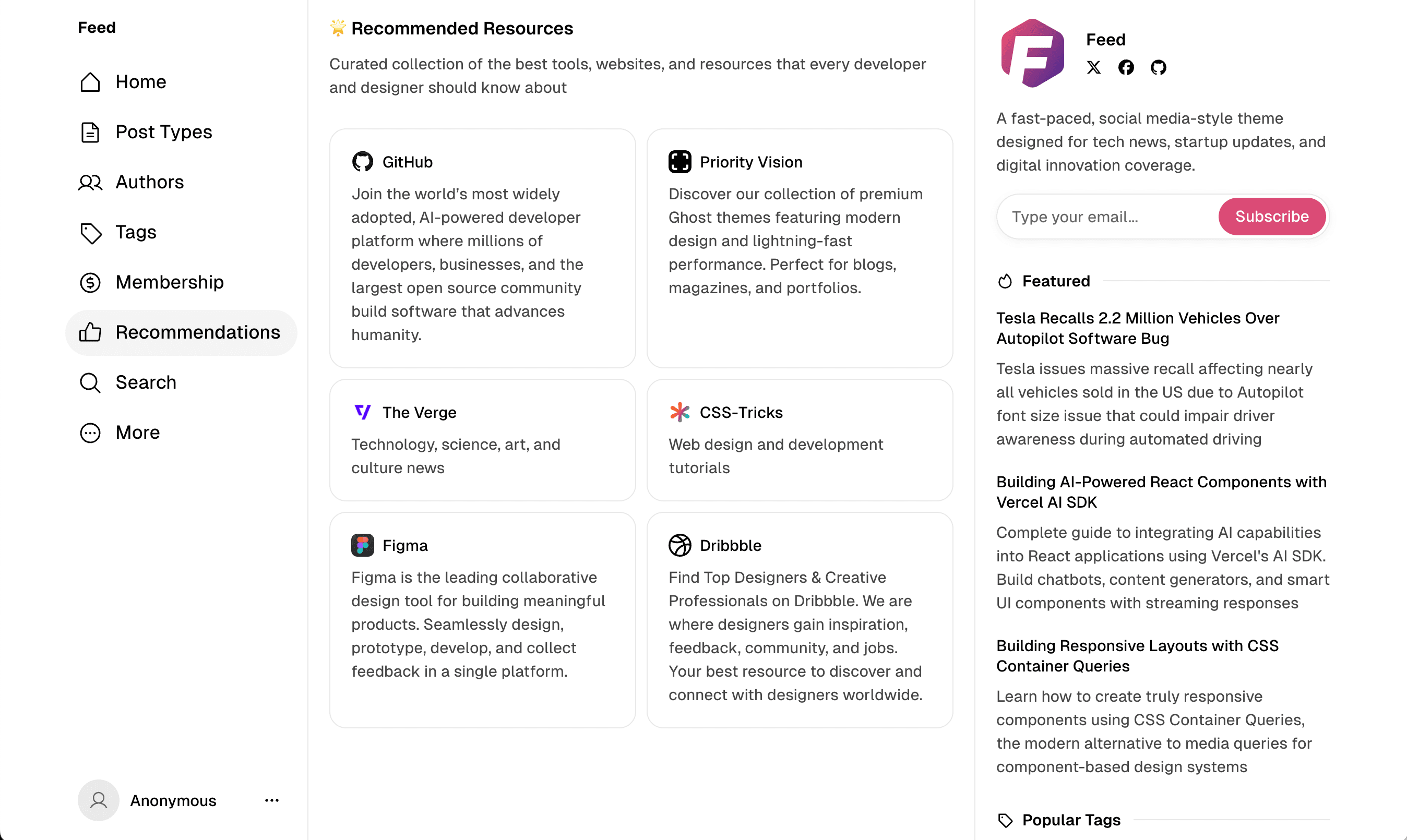Navigate to the Authors section

coord(149,182)
